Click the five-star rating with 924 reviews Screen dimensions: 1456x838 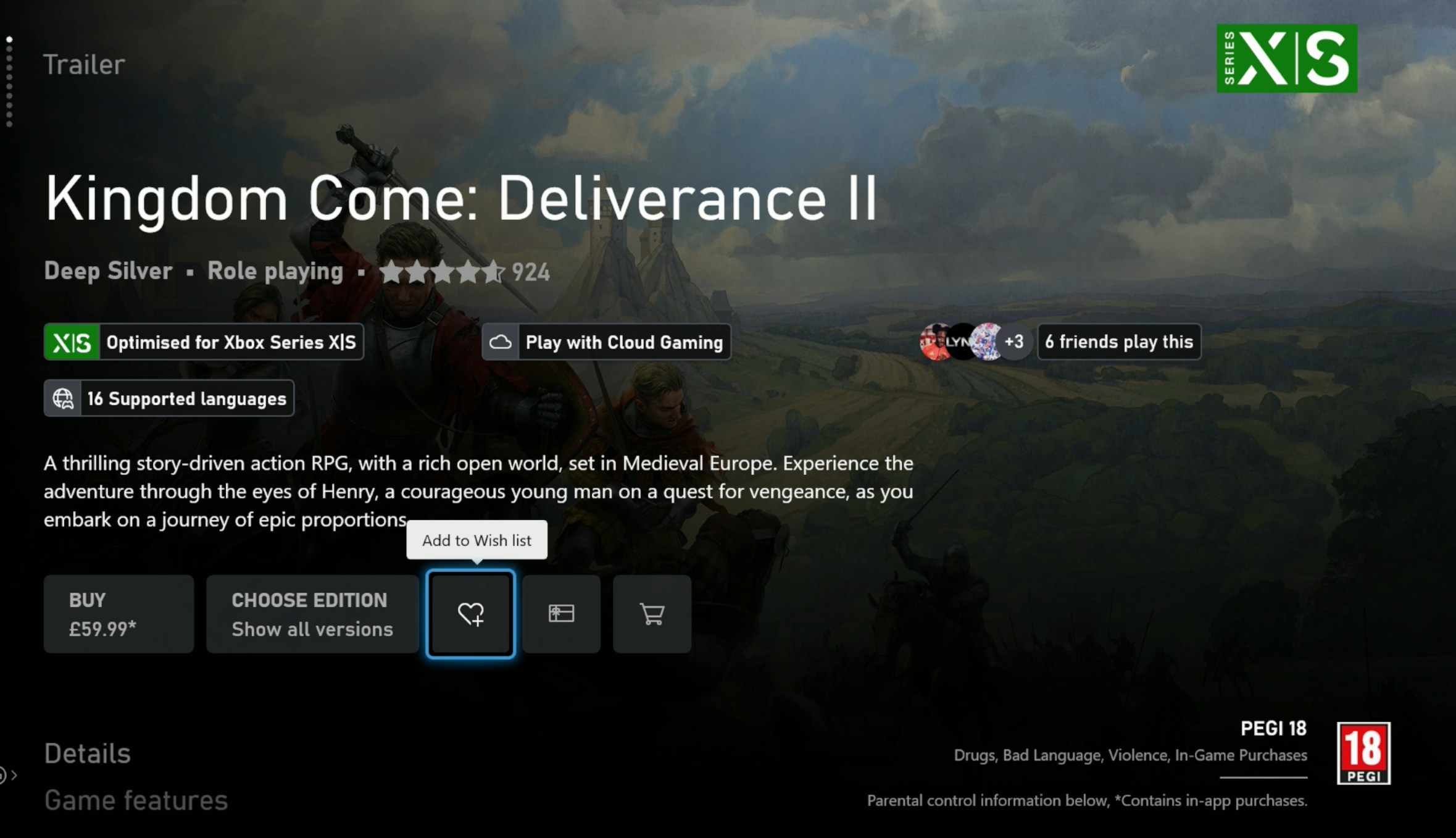pos(464,272)
